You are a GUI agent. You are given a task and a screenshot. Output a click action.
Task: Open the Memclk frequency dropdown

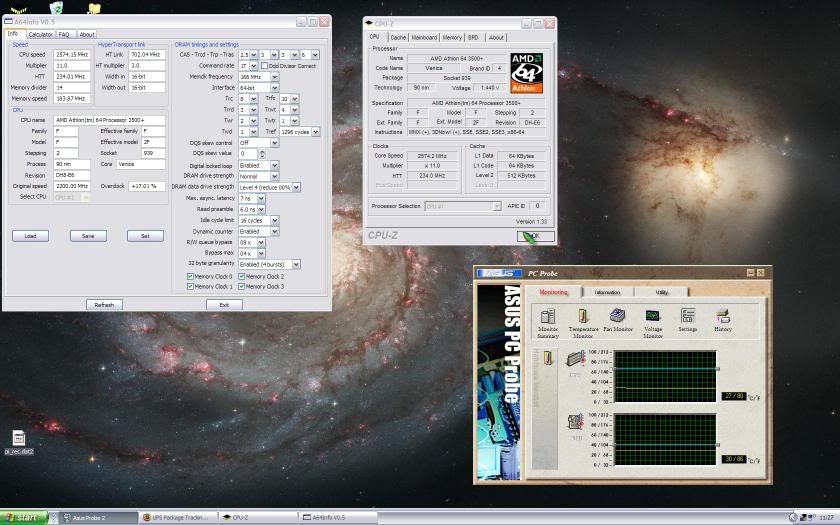pos(274,77)
